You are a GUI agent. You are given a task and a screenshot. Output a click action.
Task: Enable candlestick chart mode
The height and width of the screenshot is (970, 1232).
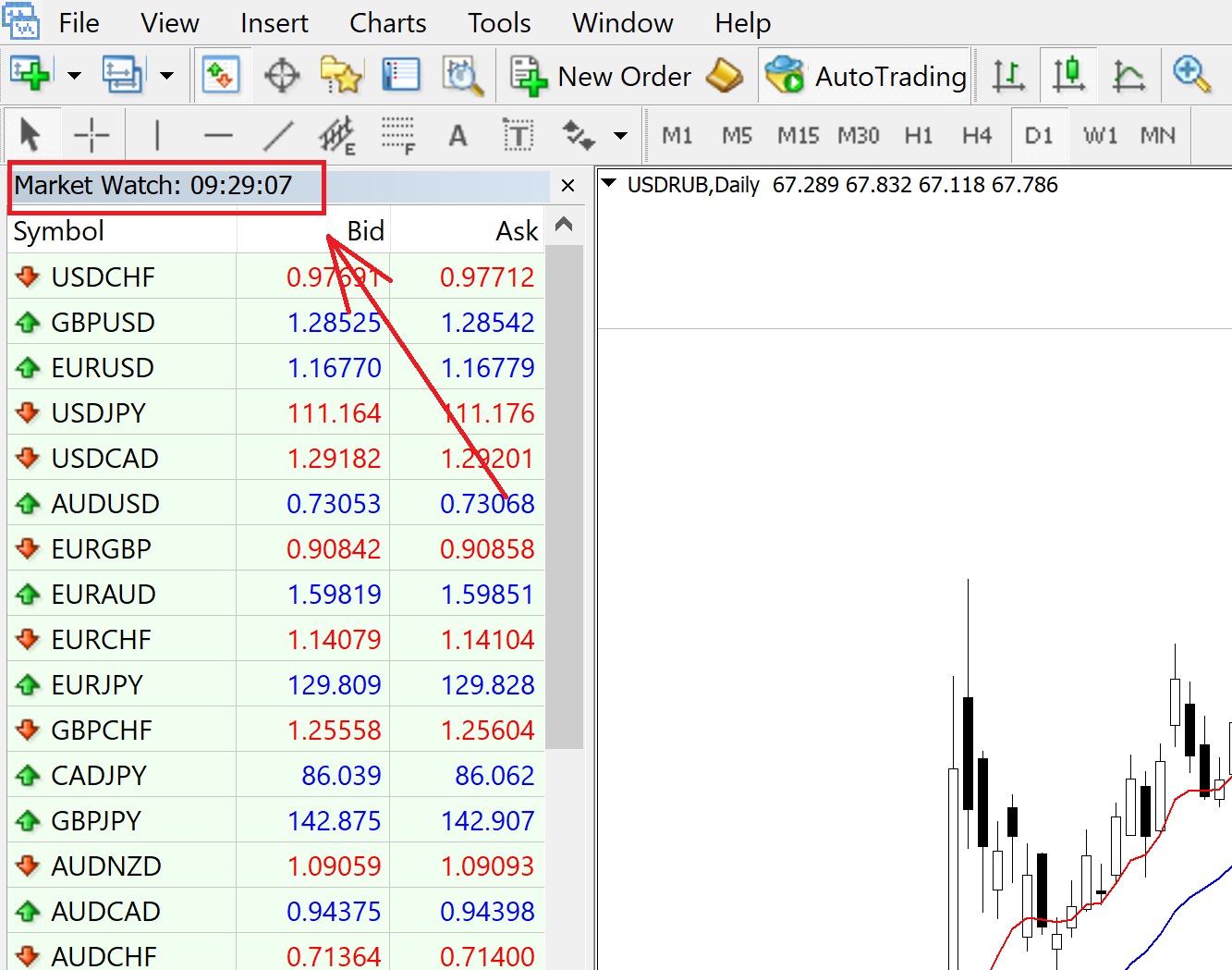[x=1069, y=75]
